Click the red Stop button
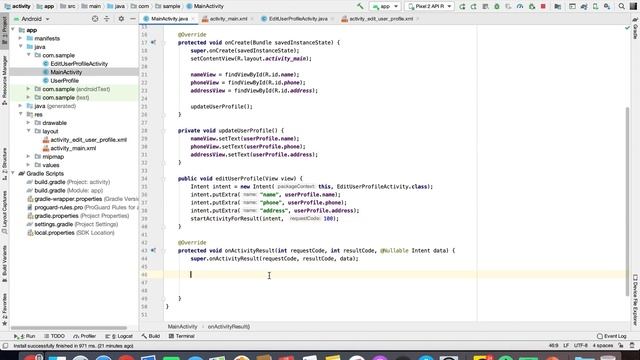Image resolution: width=640 pixels, height=360 pixels. point(543,7)
